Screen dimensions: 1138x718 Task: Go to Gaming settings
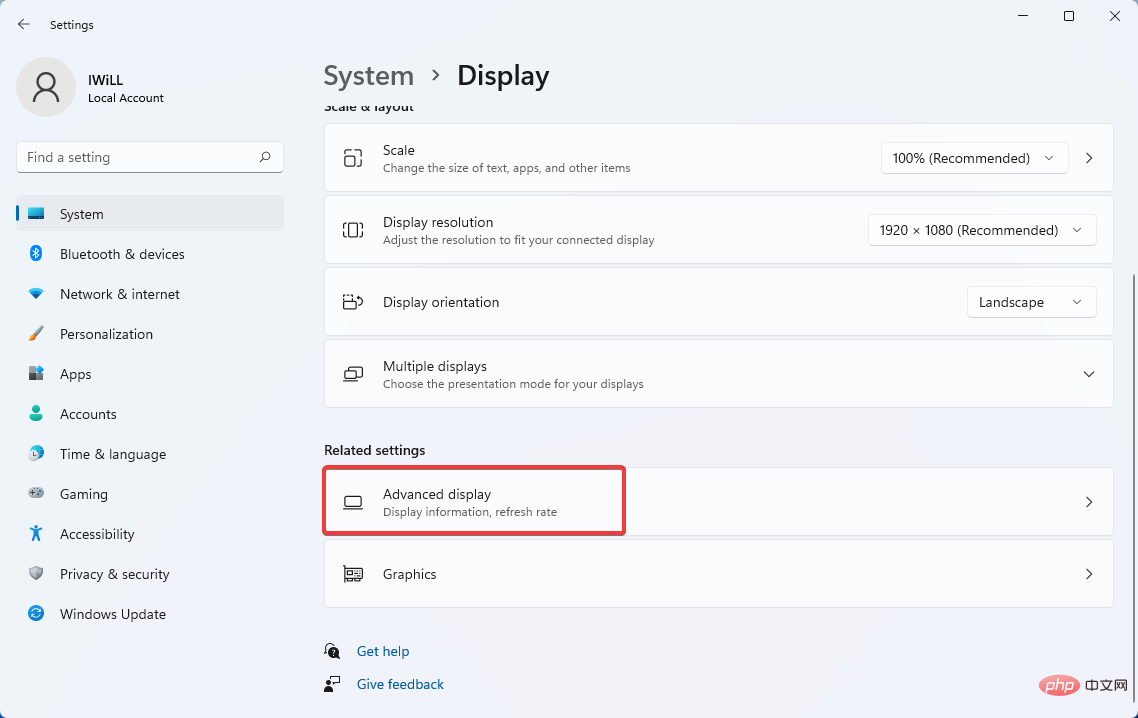pos(150,493)
